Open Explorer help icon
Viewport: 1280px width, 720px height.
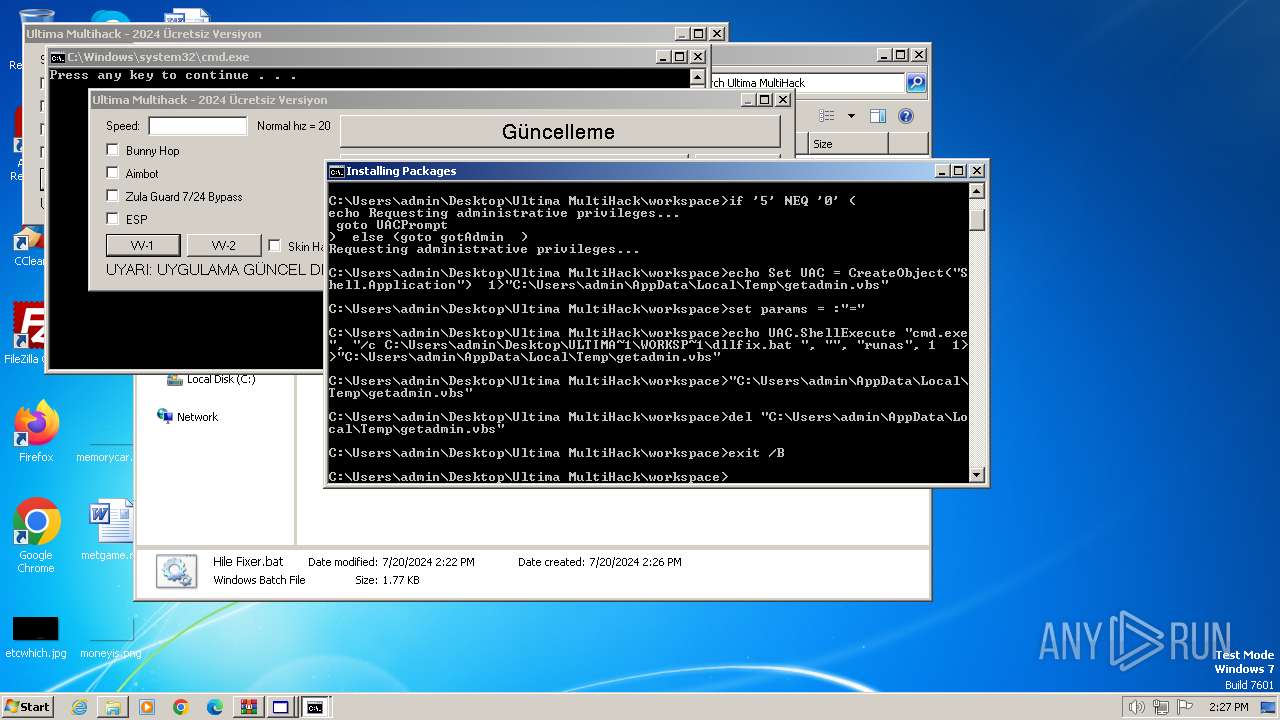[x=906, y=116]
